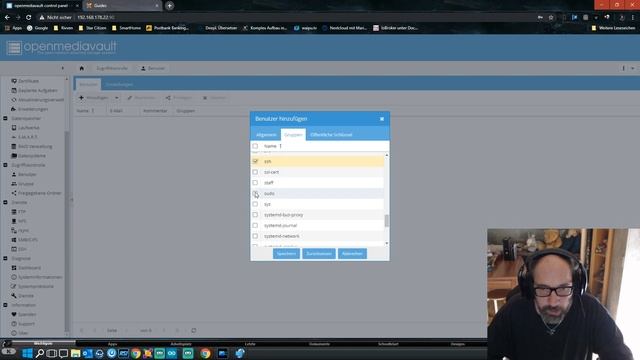Open Freigegebene Ordner share icon

(x=14, y=193)
